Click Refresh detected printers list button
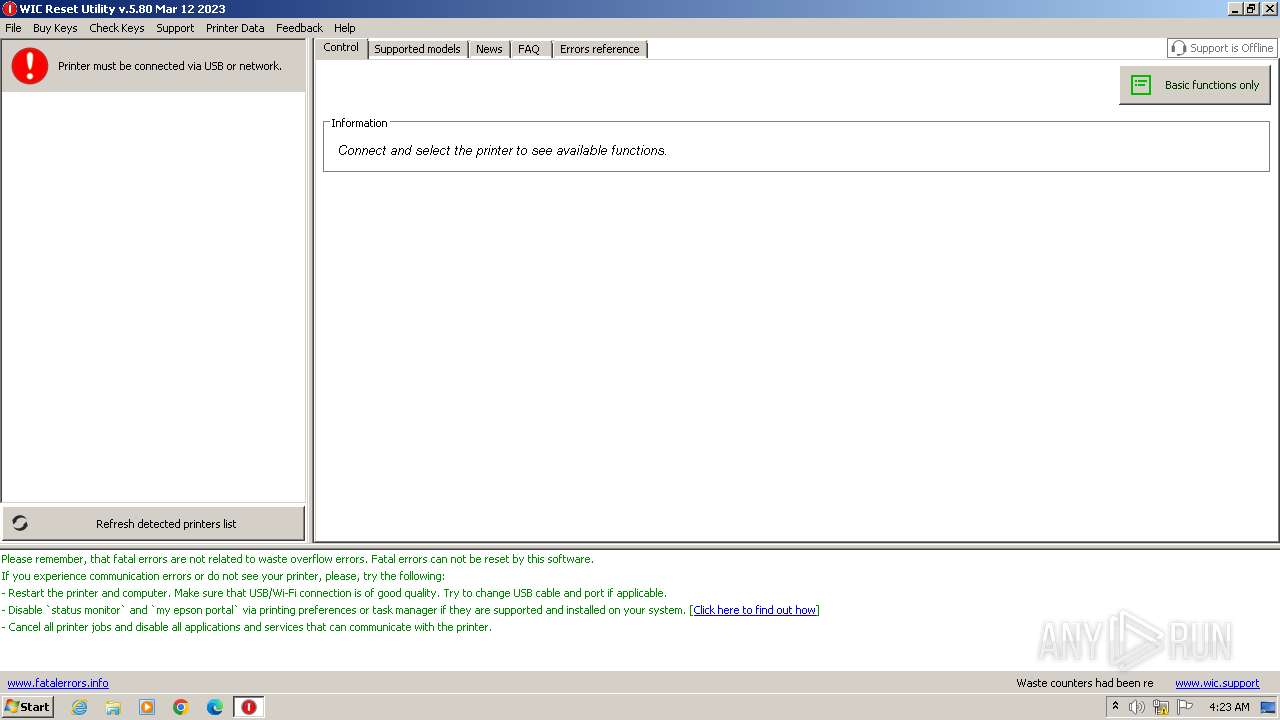 (x=153, y=523)
